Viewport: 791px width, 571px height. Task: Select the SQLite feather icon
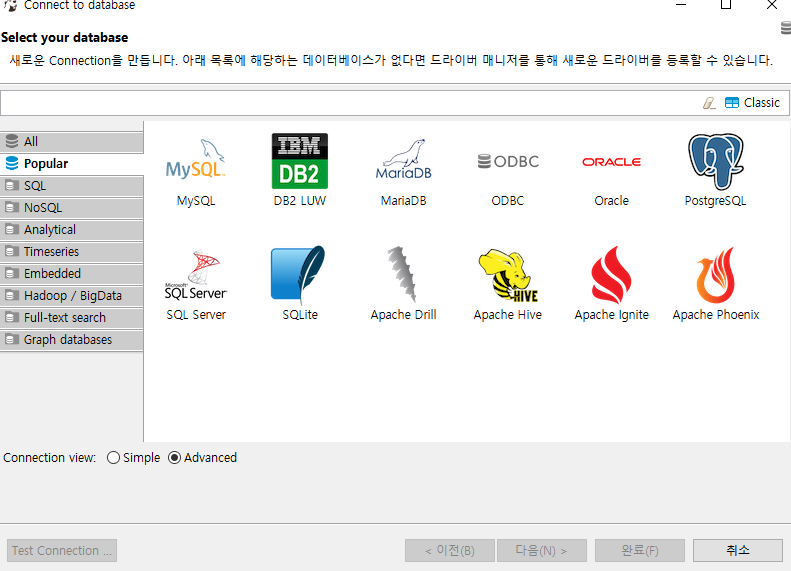pos(298,275)
